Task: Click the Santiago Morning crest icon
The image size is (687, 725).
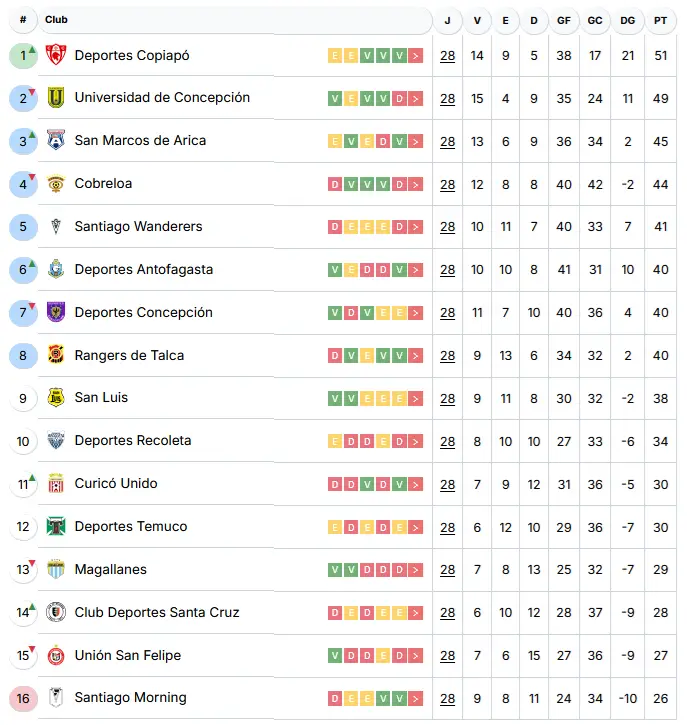Action: [56, 698]
